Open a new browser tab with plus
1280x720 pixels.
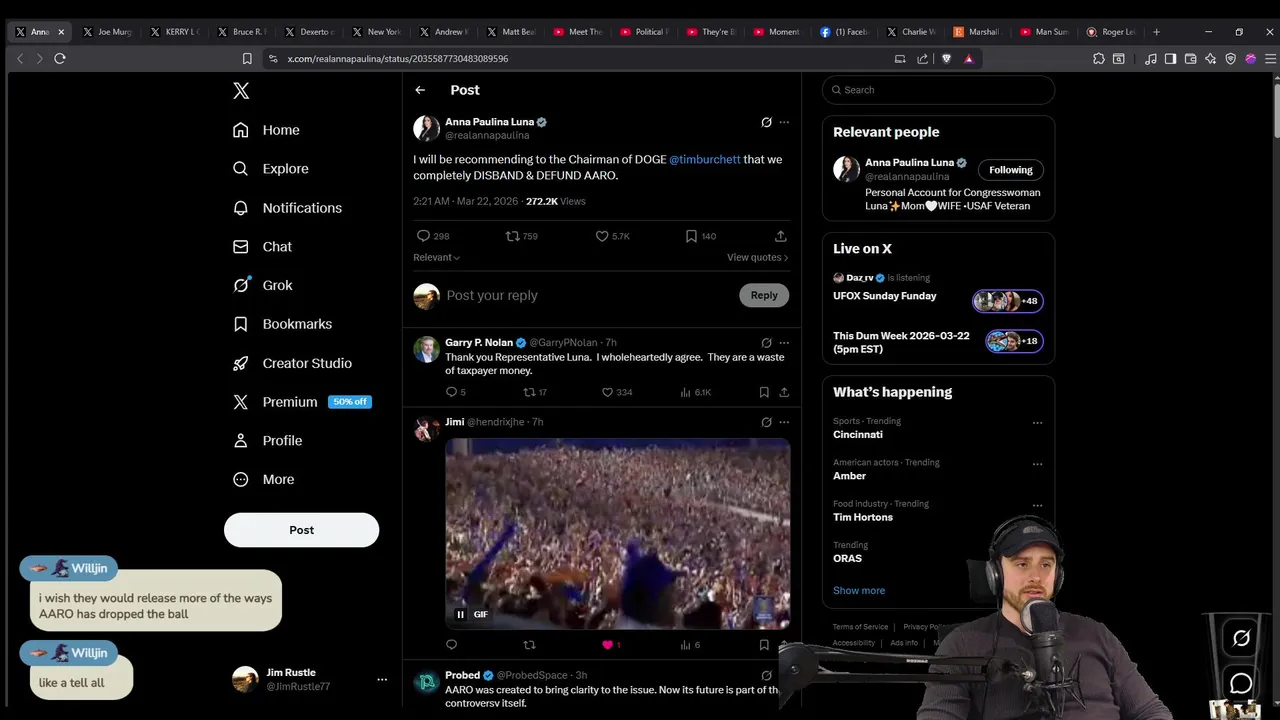[1156, 32]
